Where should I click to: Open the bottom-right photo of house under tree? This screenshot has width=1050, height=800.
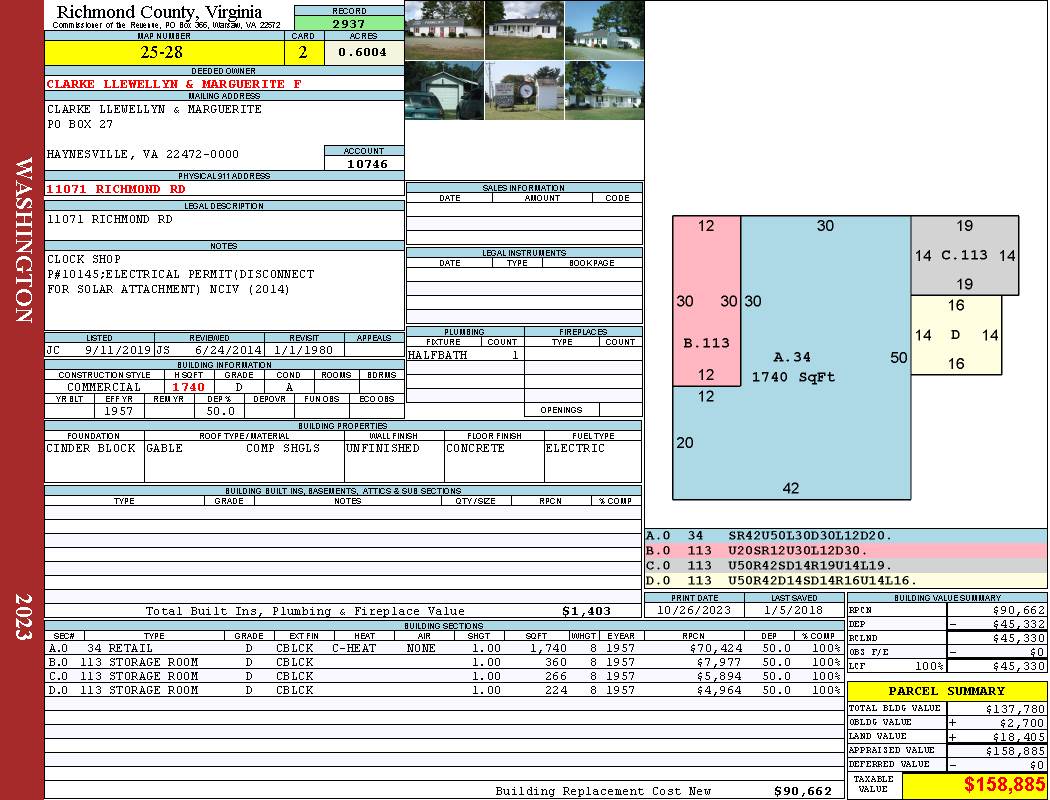point(604,90)
